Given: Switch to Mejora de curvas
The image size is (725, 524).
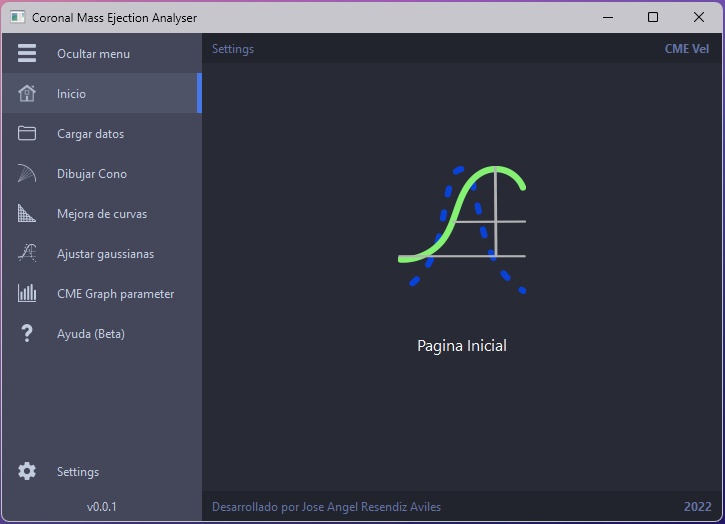Looking at the screenshot, I should click(102, 214).
